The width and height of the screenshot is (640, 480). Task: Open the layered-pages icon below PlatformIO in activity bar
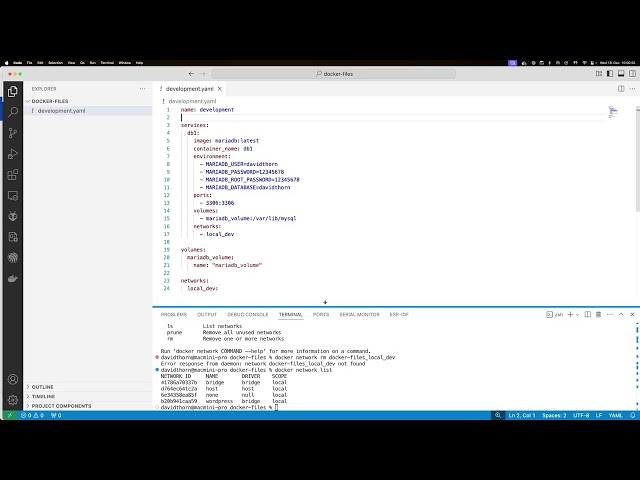[13, 237]
